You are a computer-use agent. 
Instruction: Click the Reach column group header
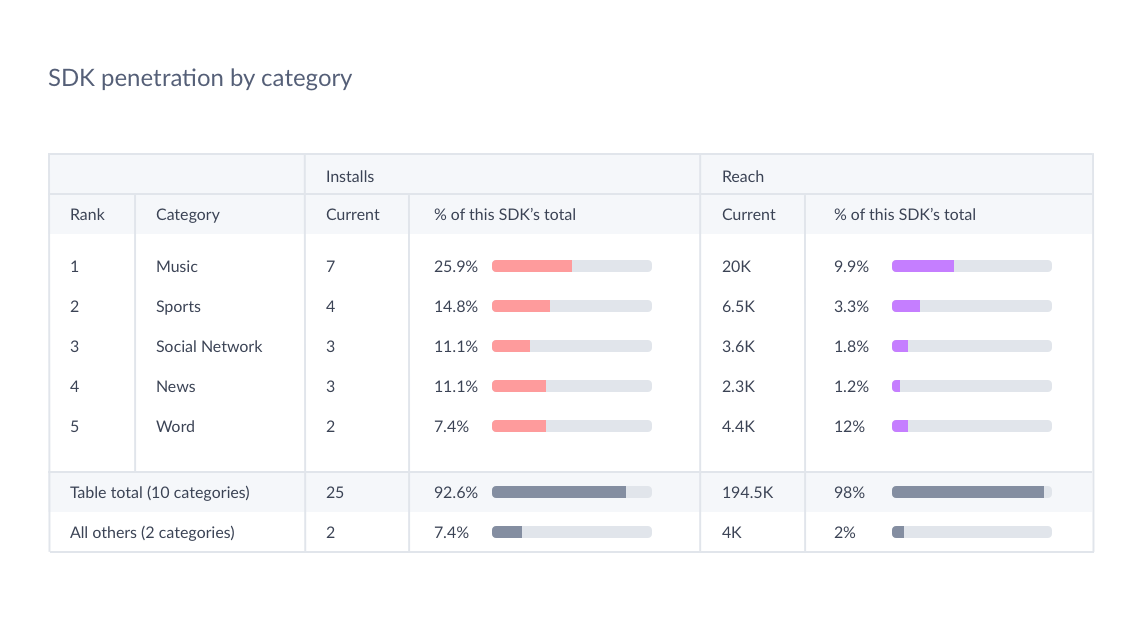click(x=743, y=176)
